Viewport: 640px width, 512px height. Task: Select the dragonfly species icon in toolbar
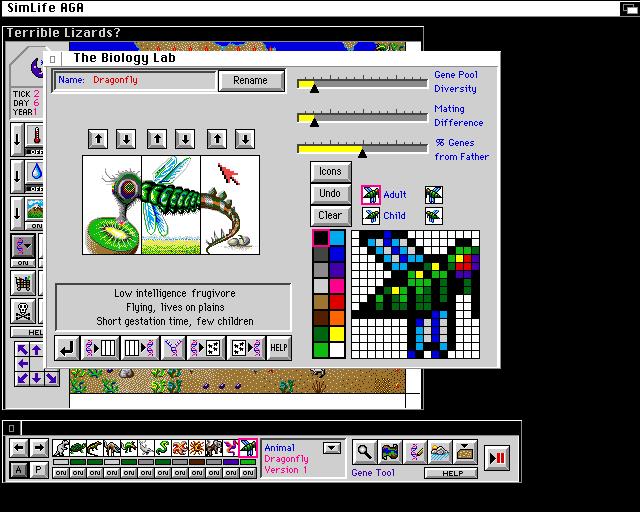248,448
